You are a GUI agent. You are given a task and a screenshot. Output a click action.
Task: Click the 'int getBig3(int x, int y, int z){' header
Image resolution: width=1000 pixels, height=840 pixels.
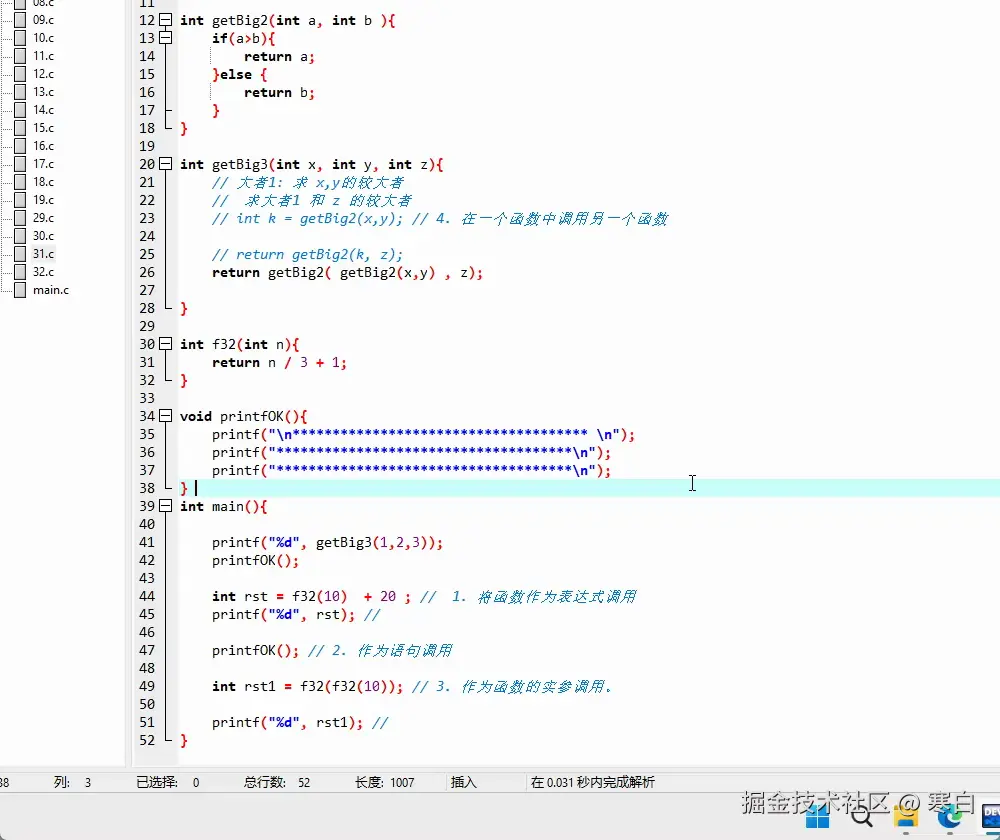[312, 165]
